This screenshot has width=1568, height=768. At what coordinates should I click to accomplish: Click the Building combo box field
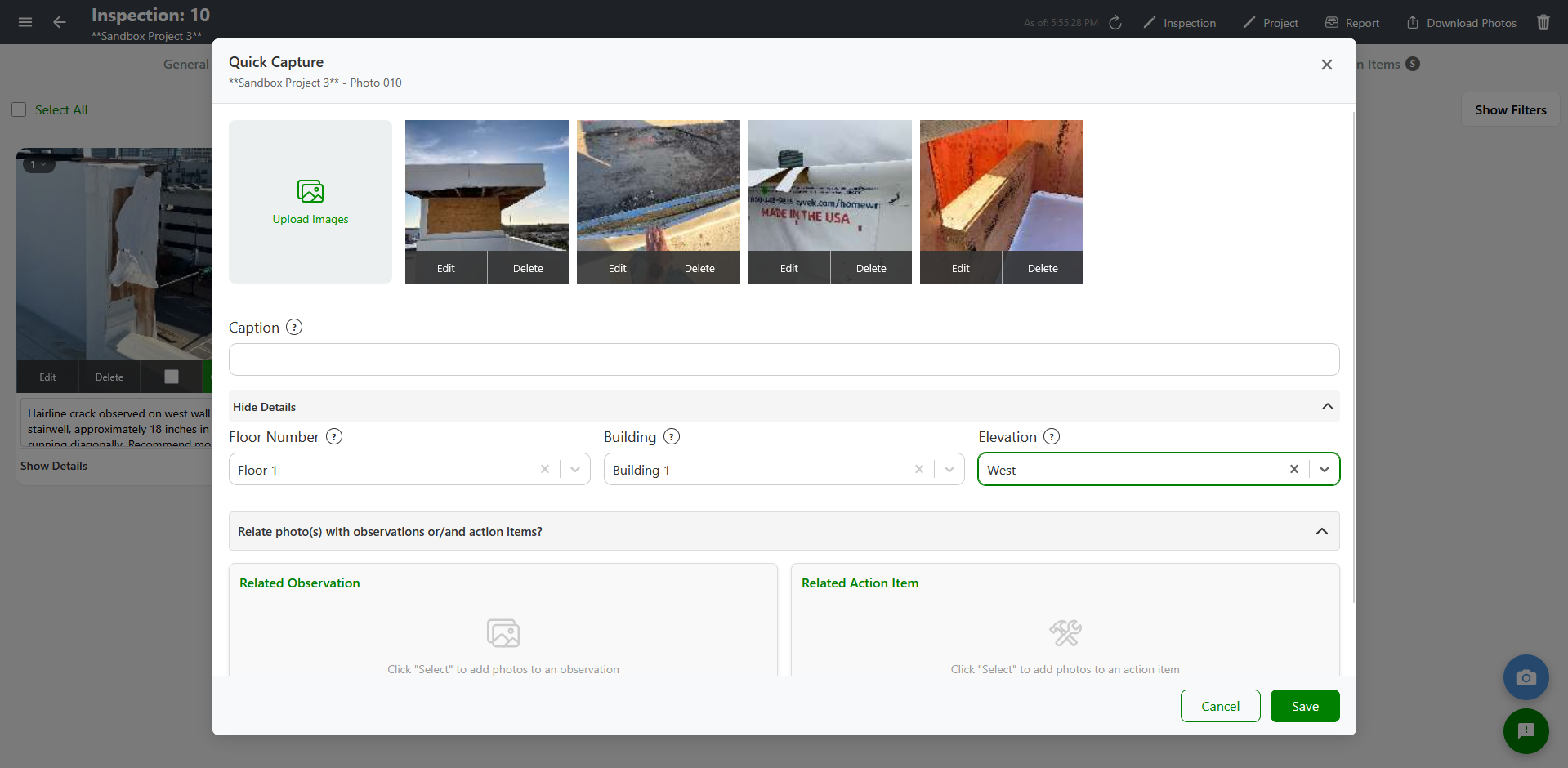784,469
